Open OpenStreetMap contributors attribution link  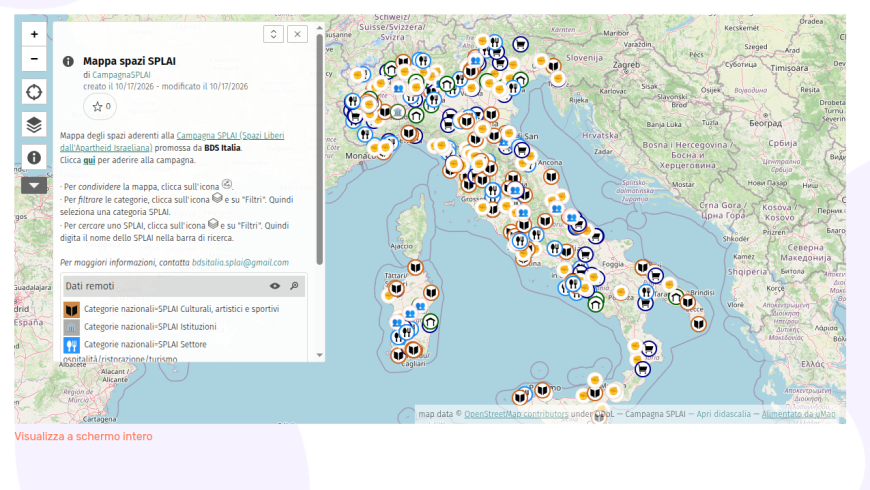(x=516, y=414)
